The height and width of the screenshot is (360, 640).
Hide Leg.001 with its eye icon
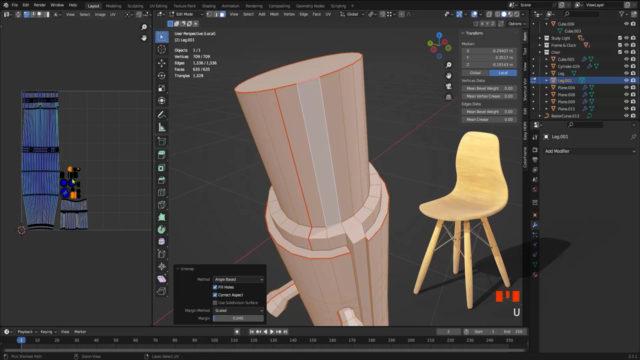pyautogui.click(x=626, y=80)
